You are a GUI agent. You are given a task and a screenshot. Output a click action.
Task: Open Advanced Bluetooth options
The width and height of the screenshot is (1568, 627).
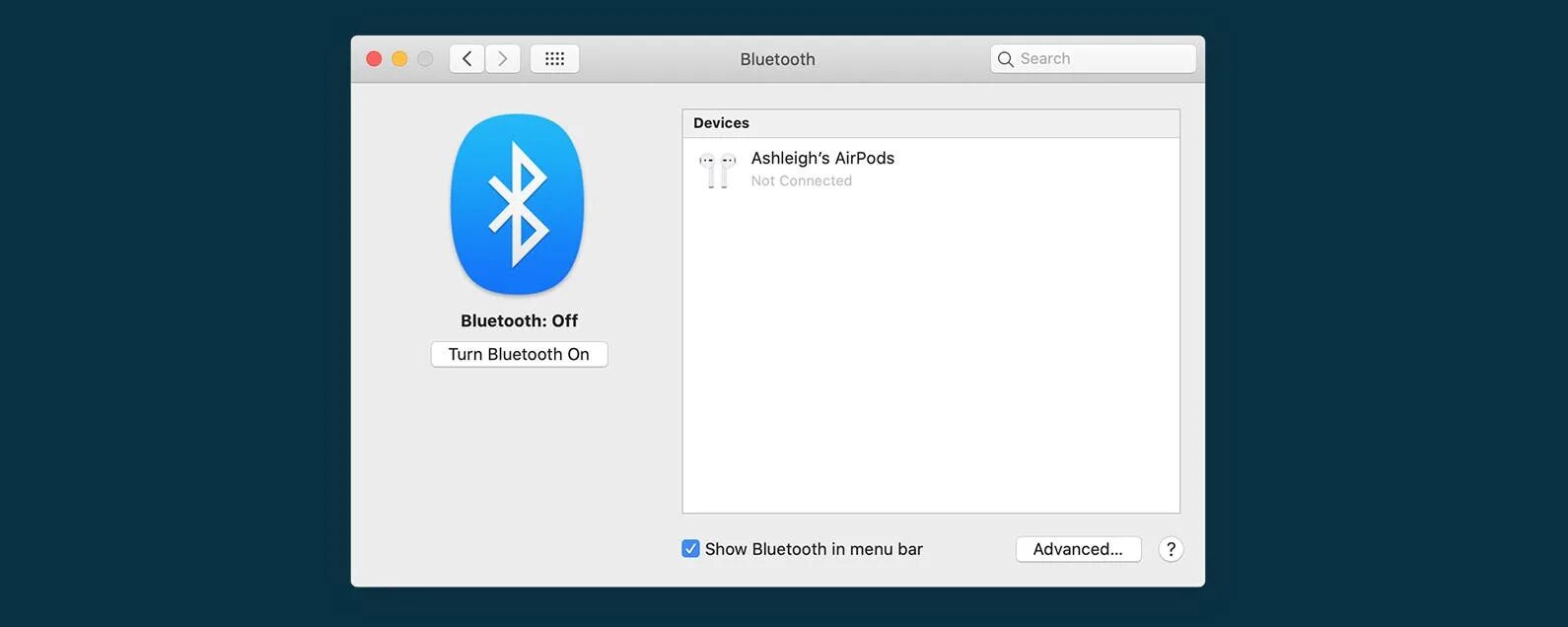(1078, 549)
